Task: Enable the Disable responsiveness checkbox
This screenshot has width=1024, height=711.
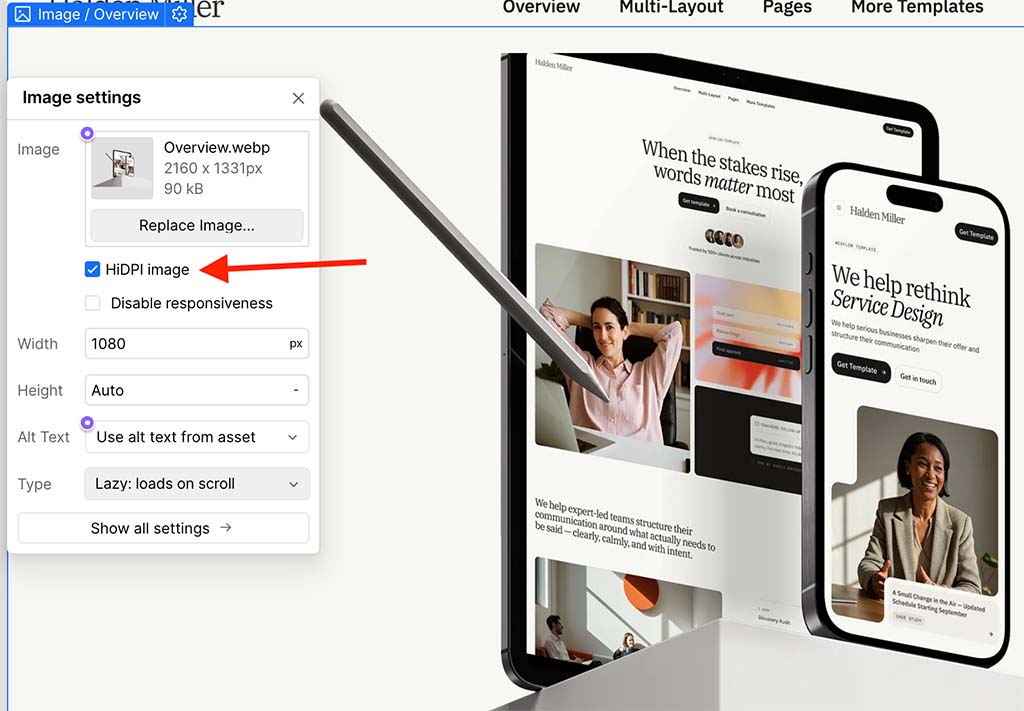Action: tap(93, 303)
